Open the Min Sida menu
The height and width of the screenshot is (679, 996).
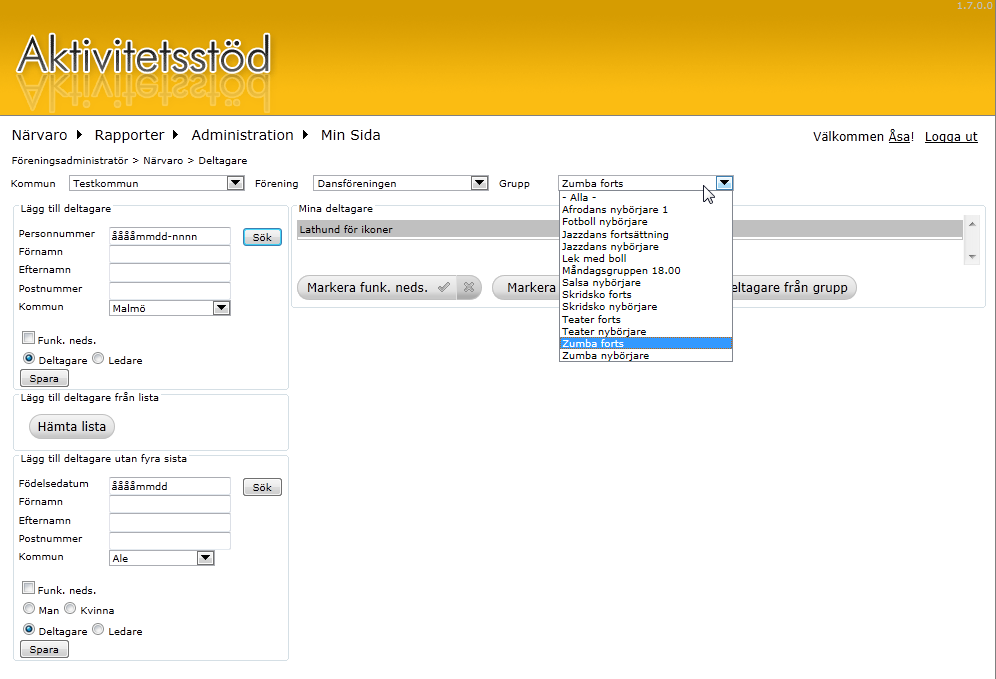(x=351, y=135)
